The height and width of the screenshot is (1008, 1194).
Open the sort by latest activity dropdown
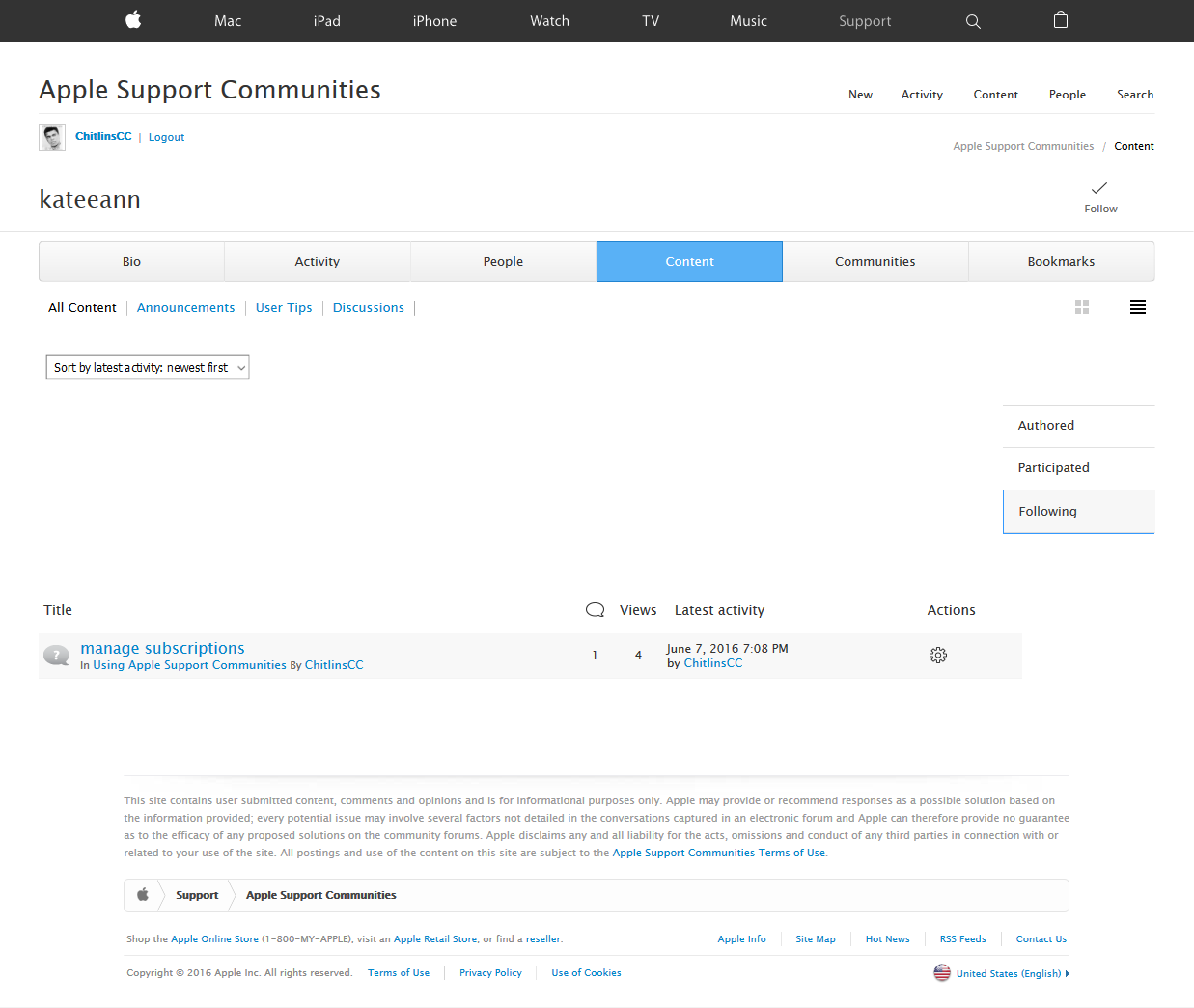pos(148,368)
